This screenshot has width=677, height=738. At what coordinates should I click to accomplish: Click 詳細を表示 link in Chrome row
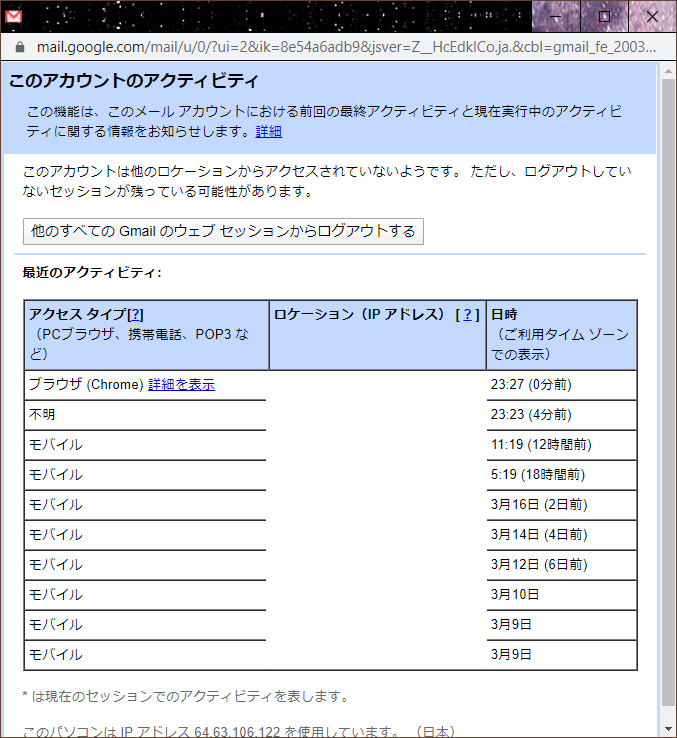tap(181, 385)
